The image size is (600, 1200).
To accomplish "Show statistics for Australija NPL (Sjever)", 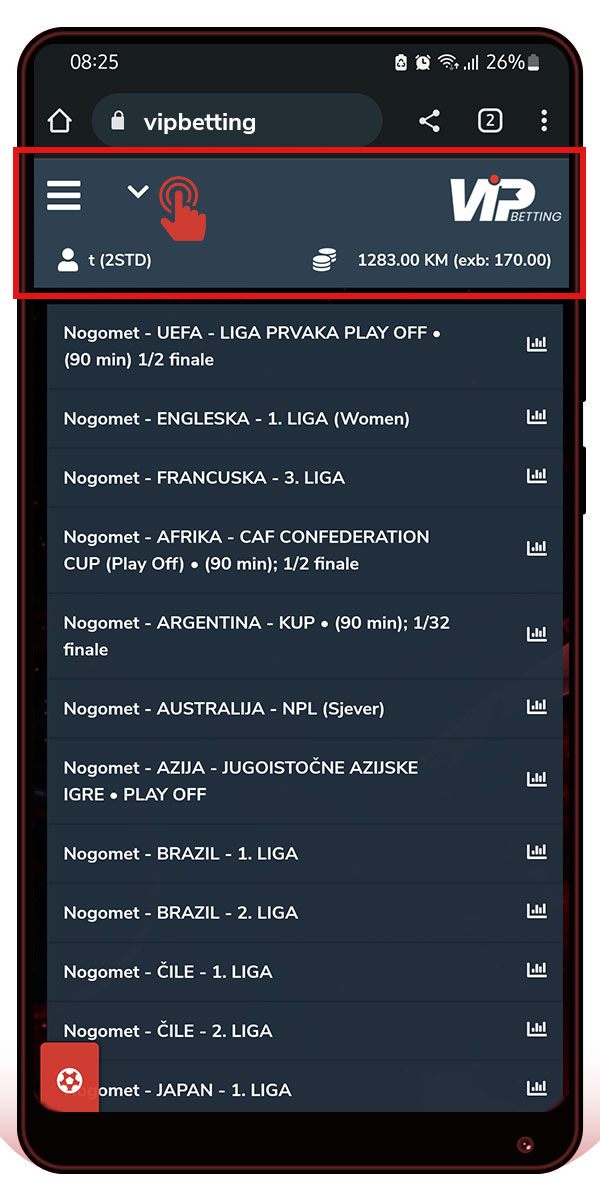I will (x=537, y=707).
